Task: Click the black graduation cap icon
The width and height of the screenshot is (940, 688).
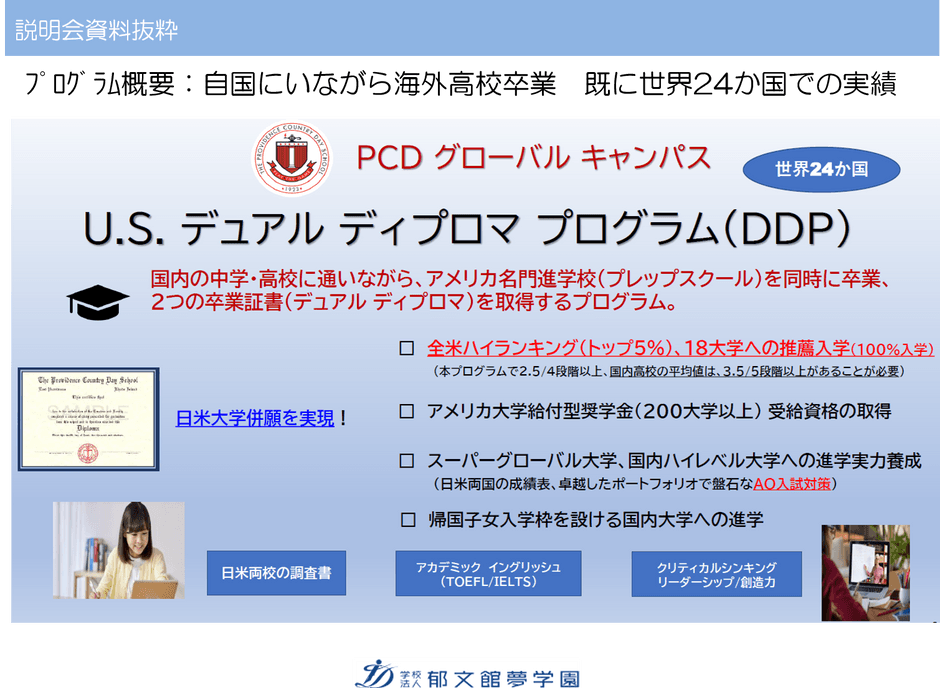Action: click(98, 302)
